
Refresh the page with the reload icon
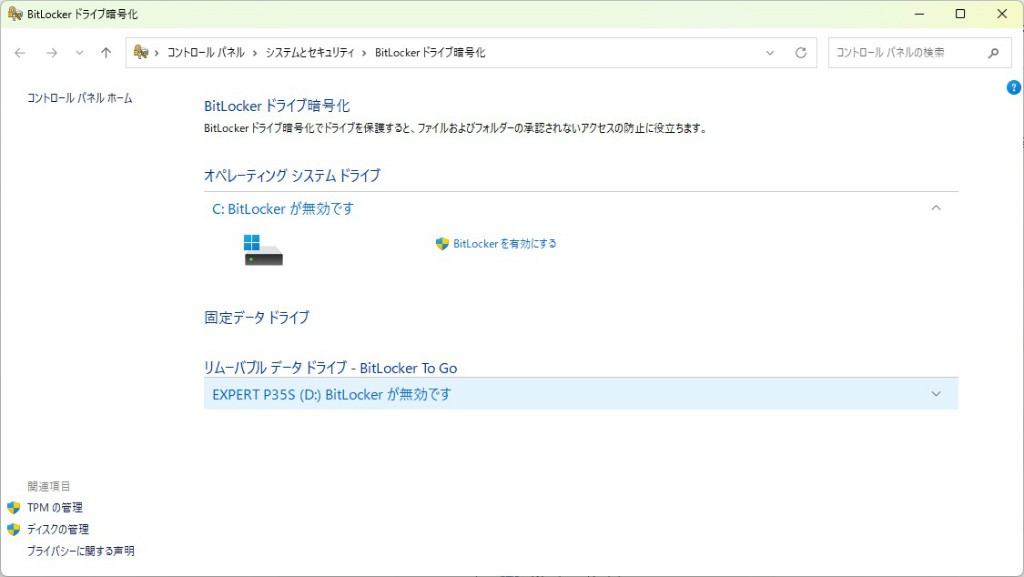click(x=801, y=53)
